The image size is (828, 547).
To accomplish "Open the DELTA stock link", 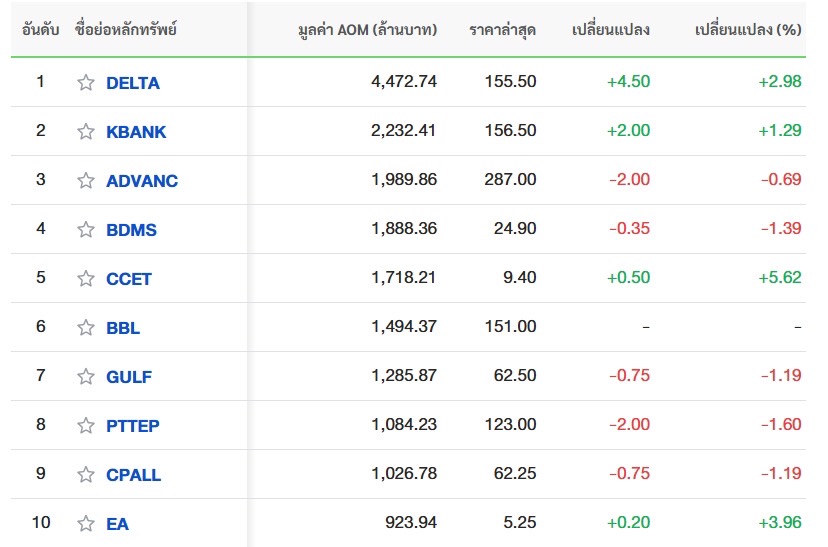I will (132, 83).
